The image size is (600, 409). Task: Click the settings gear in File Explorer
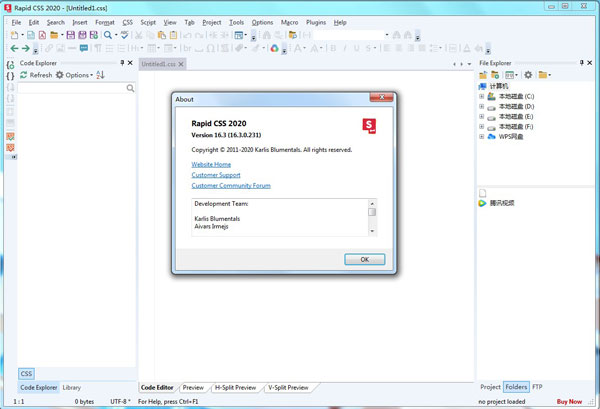529,75
